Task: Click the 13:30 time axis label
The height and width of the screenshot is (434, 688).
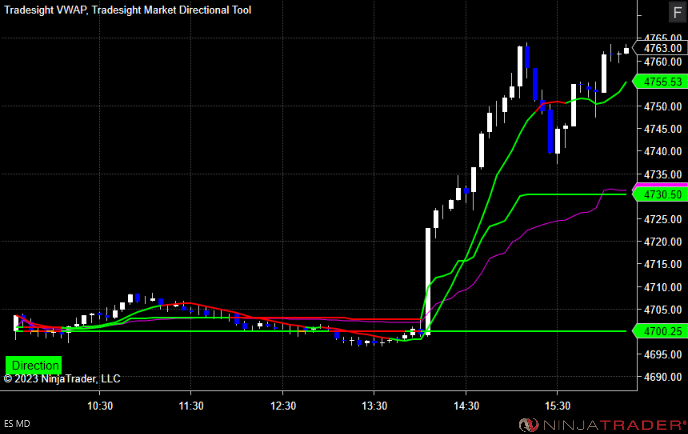Action: [x=374, y=406]
